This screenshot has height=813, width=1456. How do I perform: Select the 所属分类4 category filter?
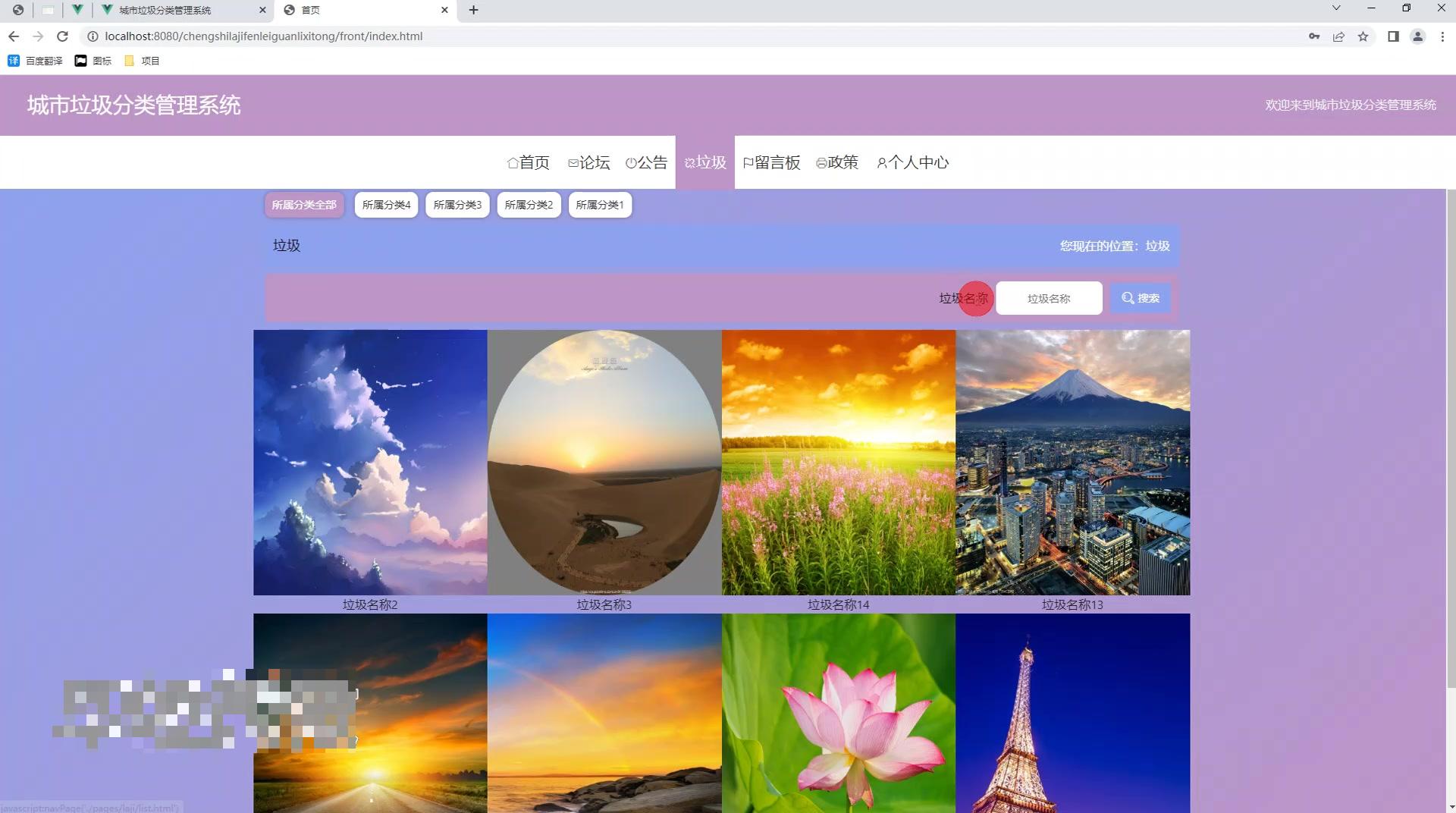(x=386, y=204)
